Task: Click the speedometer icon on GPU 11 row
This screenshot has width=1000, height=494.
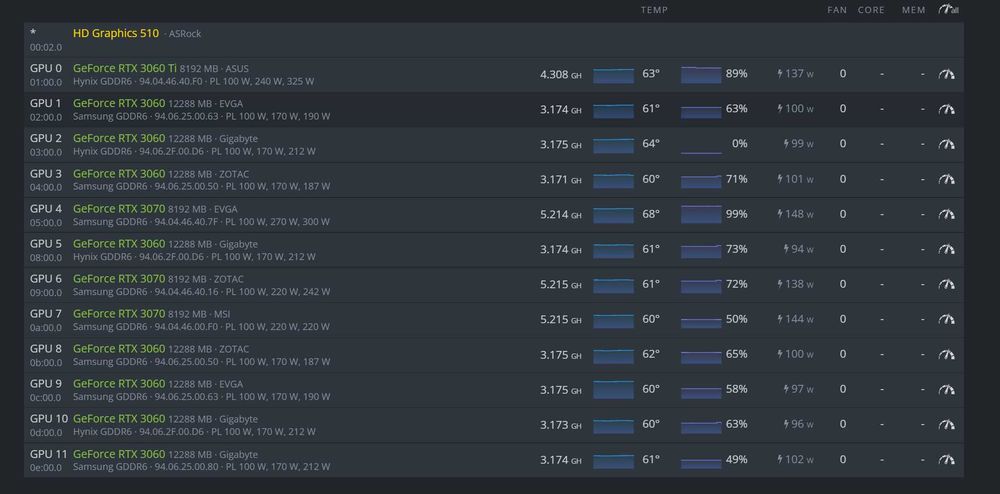Action: [946, 459]
